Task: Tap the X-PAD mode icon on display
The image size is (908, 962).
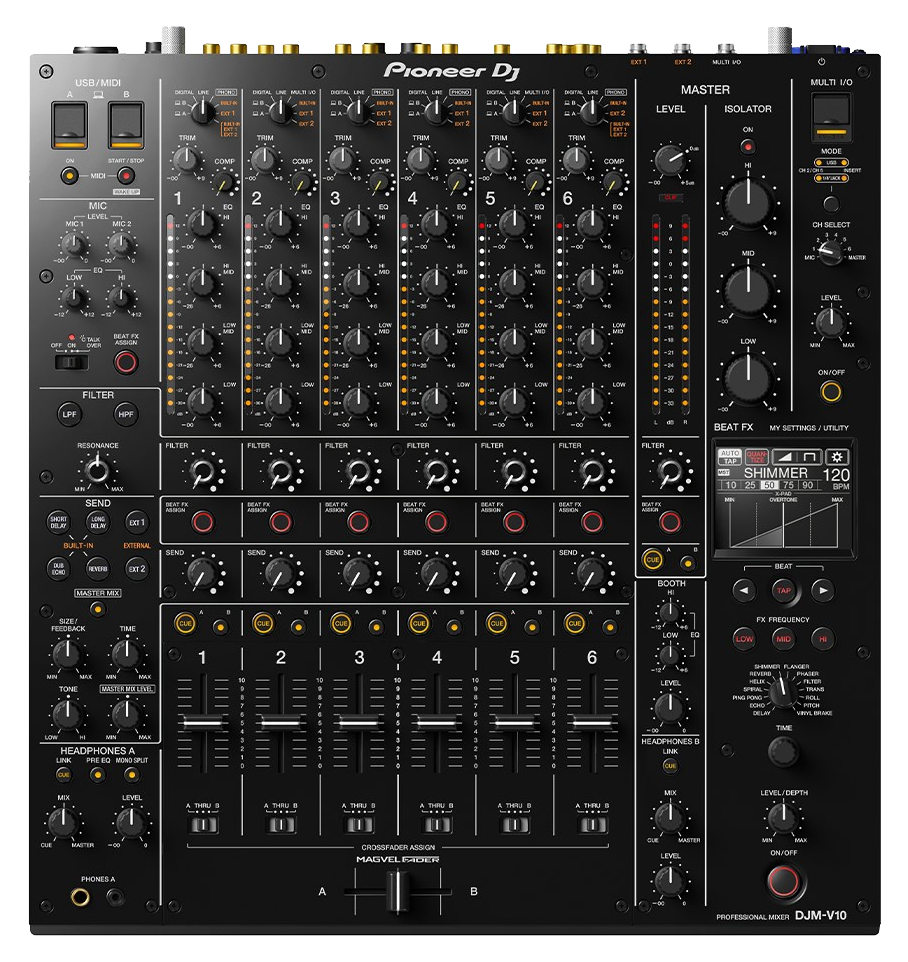Action: [x=797, y=457]
